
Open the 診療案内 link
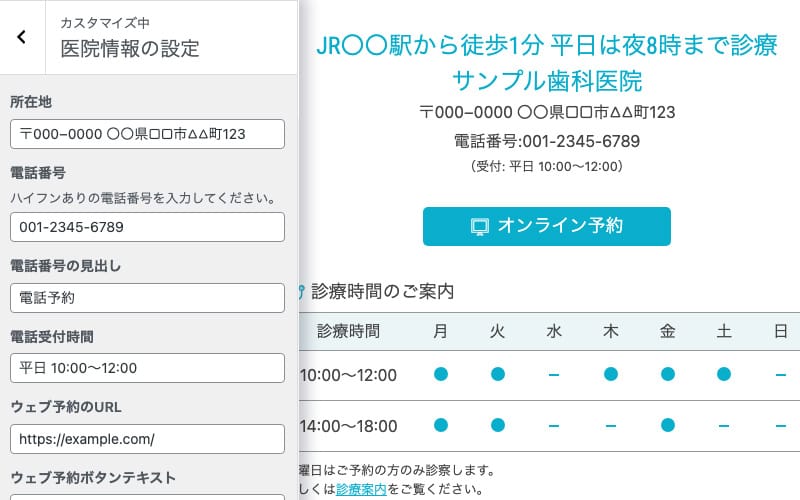coord(360,490)
